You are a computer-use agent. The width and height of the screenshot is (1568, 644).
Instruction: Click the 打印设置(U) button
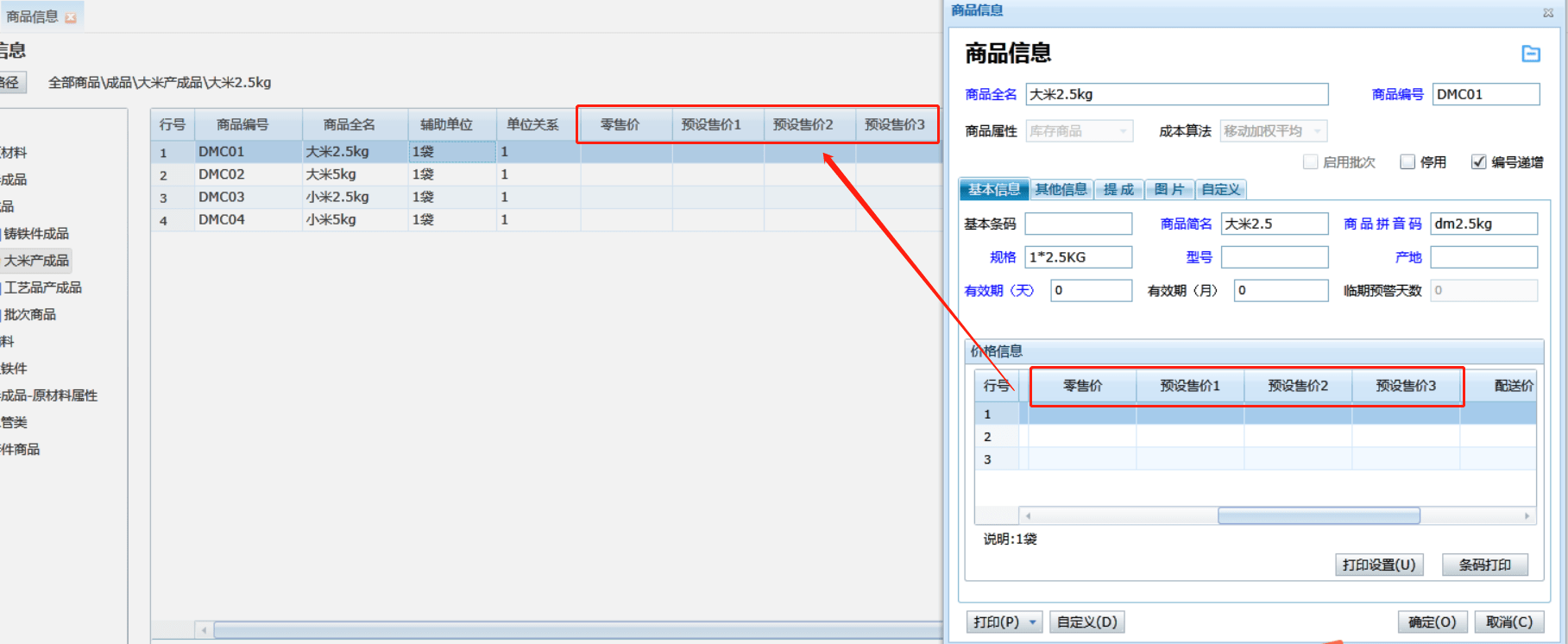pyautogui.click(x=1379, y=565)
